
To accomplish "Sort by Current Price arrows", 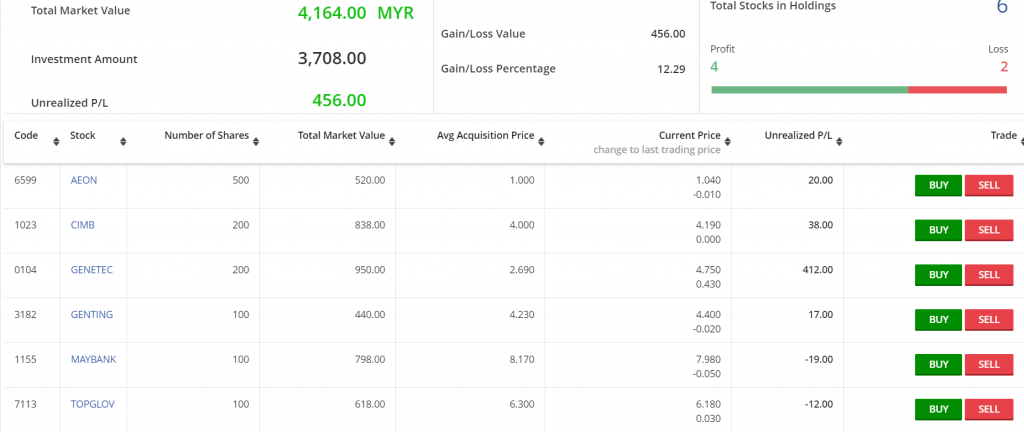I will coord(728,142).
